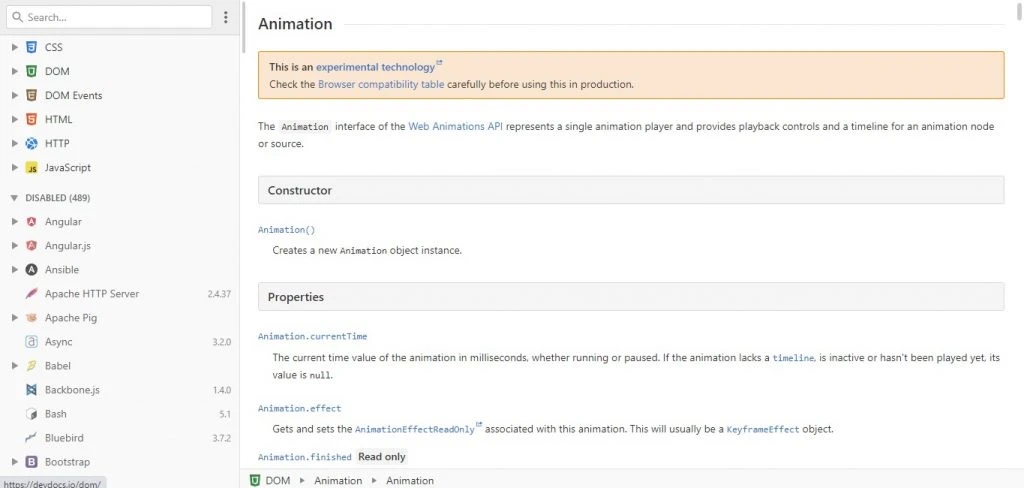Open the three-dot menu beside search

pyautogui.click(x=226, y=17)
